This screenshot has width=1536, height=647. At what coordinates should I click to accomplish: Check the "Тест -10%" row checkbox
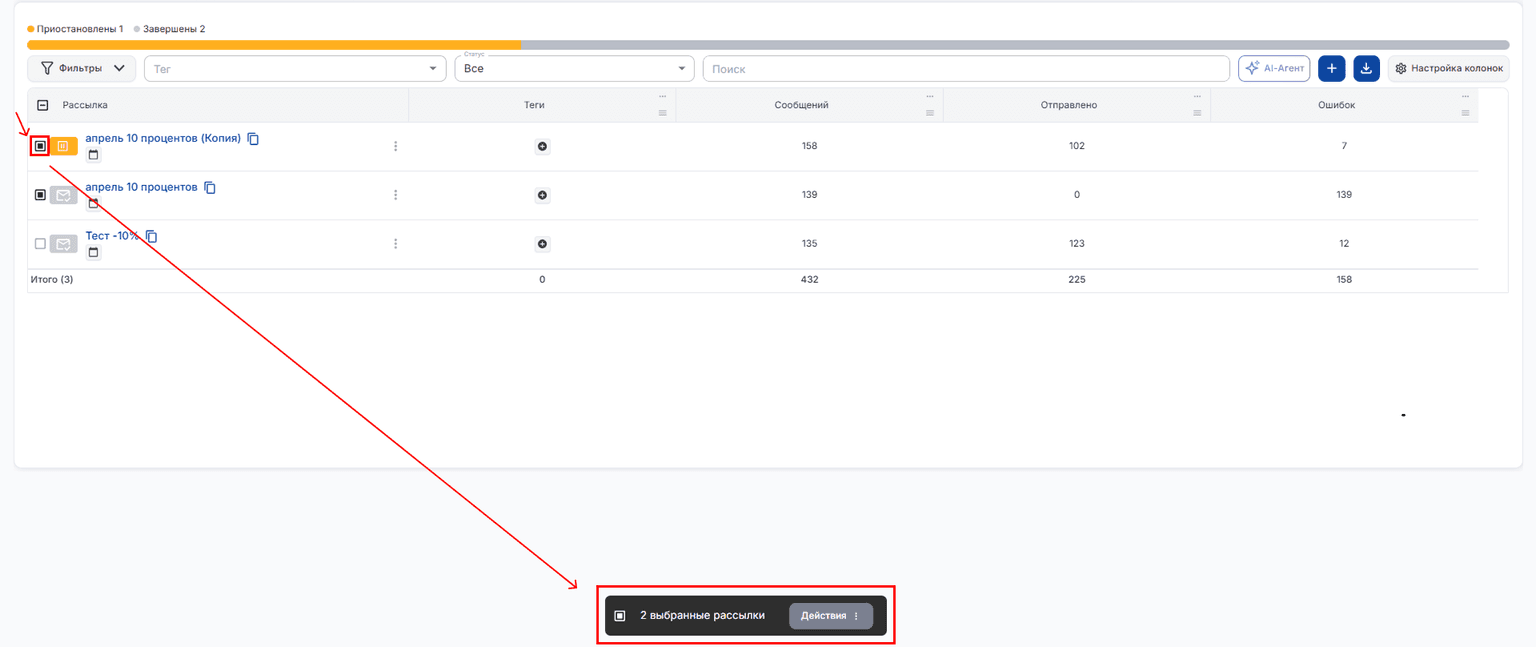pos(40,244)
